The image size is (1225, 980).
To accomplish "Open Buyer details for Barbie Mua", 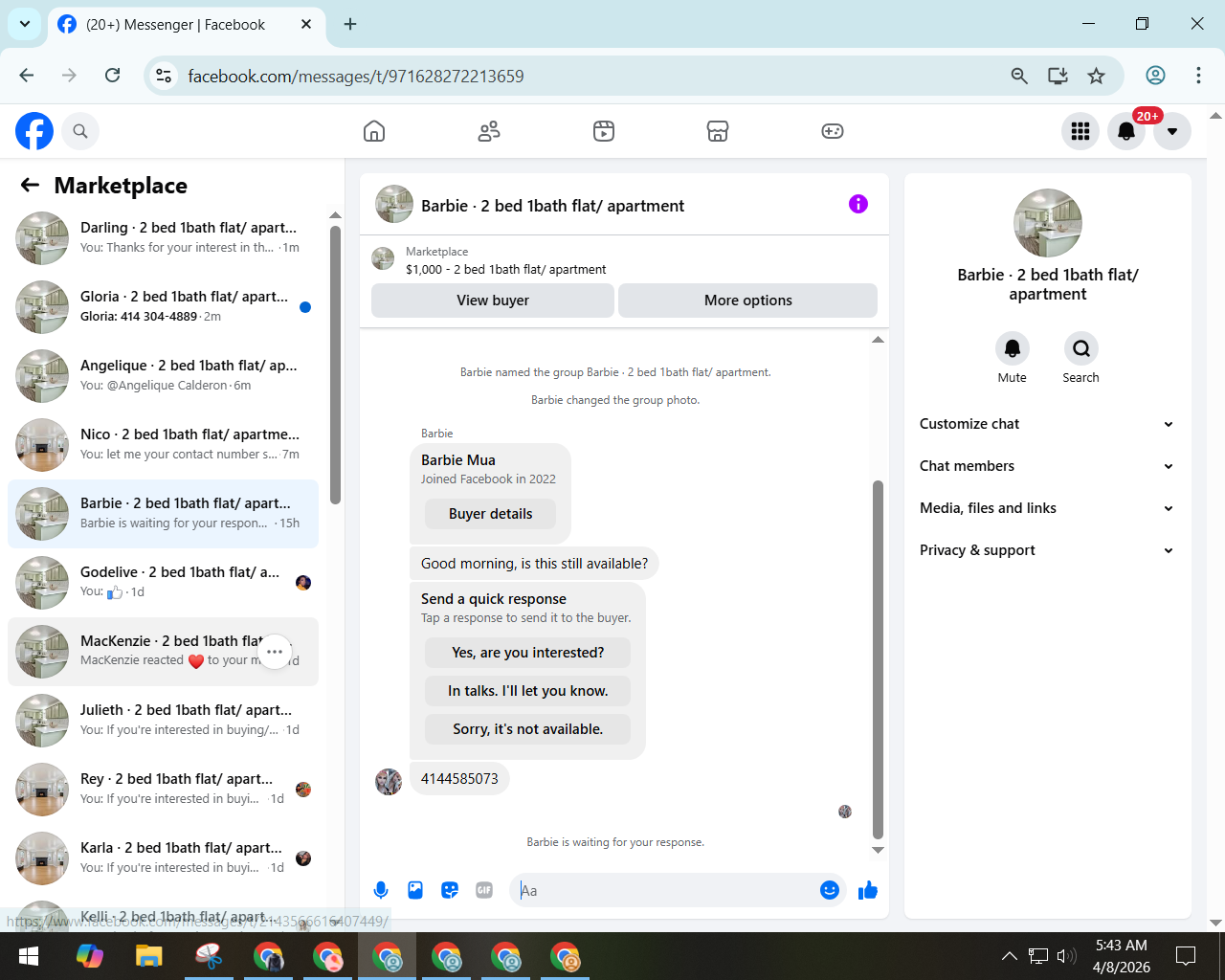I will tap(491, 514).
